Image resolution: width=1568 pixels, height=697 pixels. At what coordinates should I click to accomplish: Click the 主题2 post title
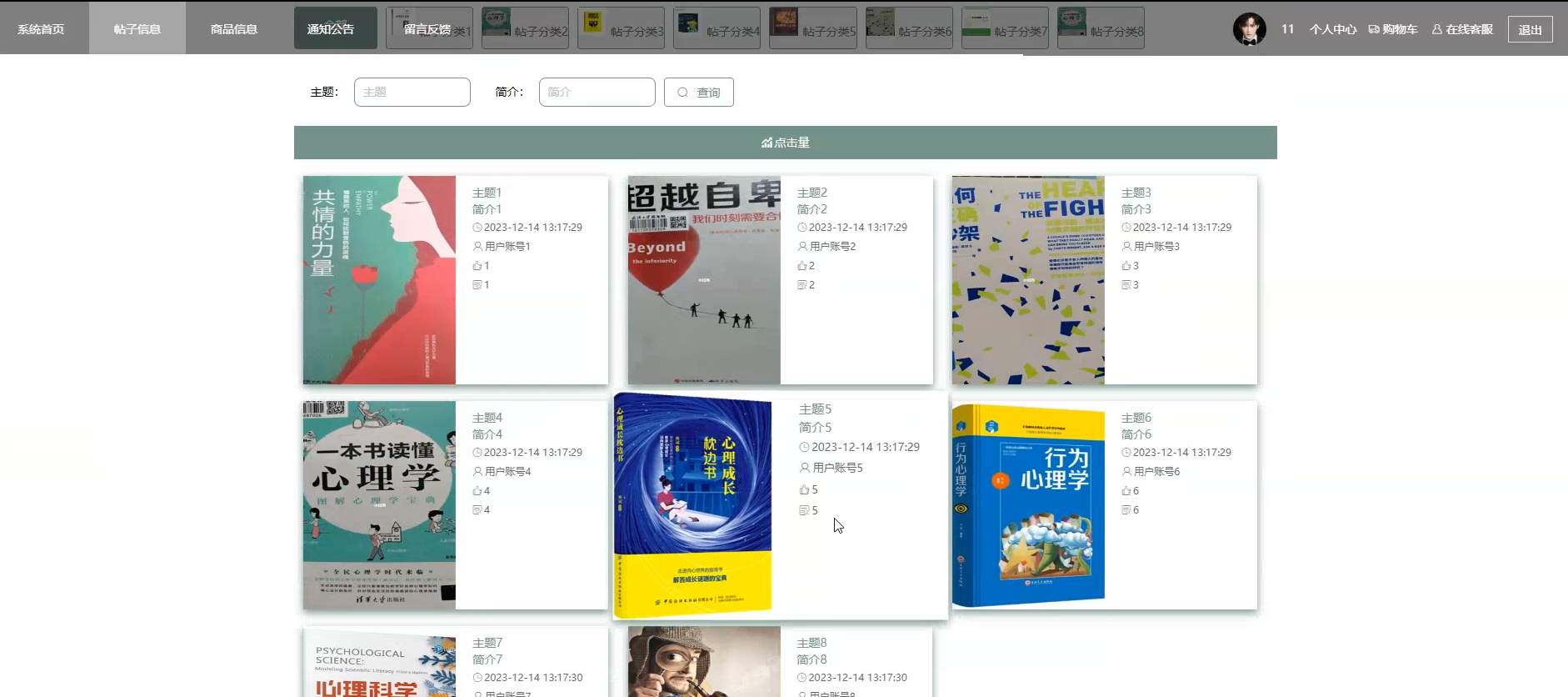click(x=811, y=193)
